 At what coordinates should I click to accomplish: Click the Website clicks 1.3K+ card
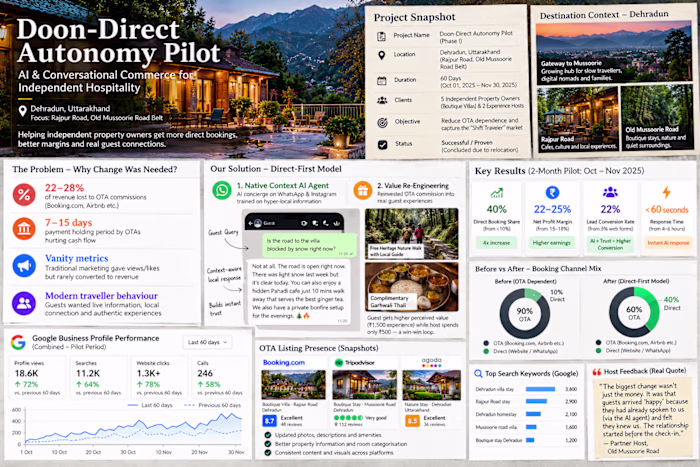coord(159,377)
